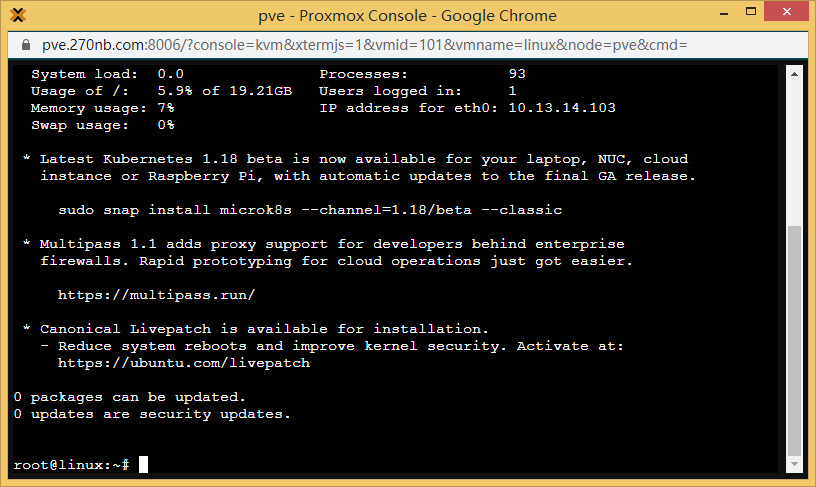Image resolution: width=816 pixels, height=487 pixels.
Task: Click the sudo snap install microk8s command
Action: pyautogui.click(x=310, y=210)
